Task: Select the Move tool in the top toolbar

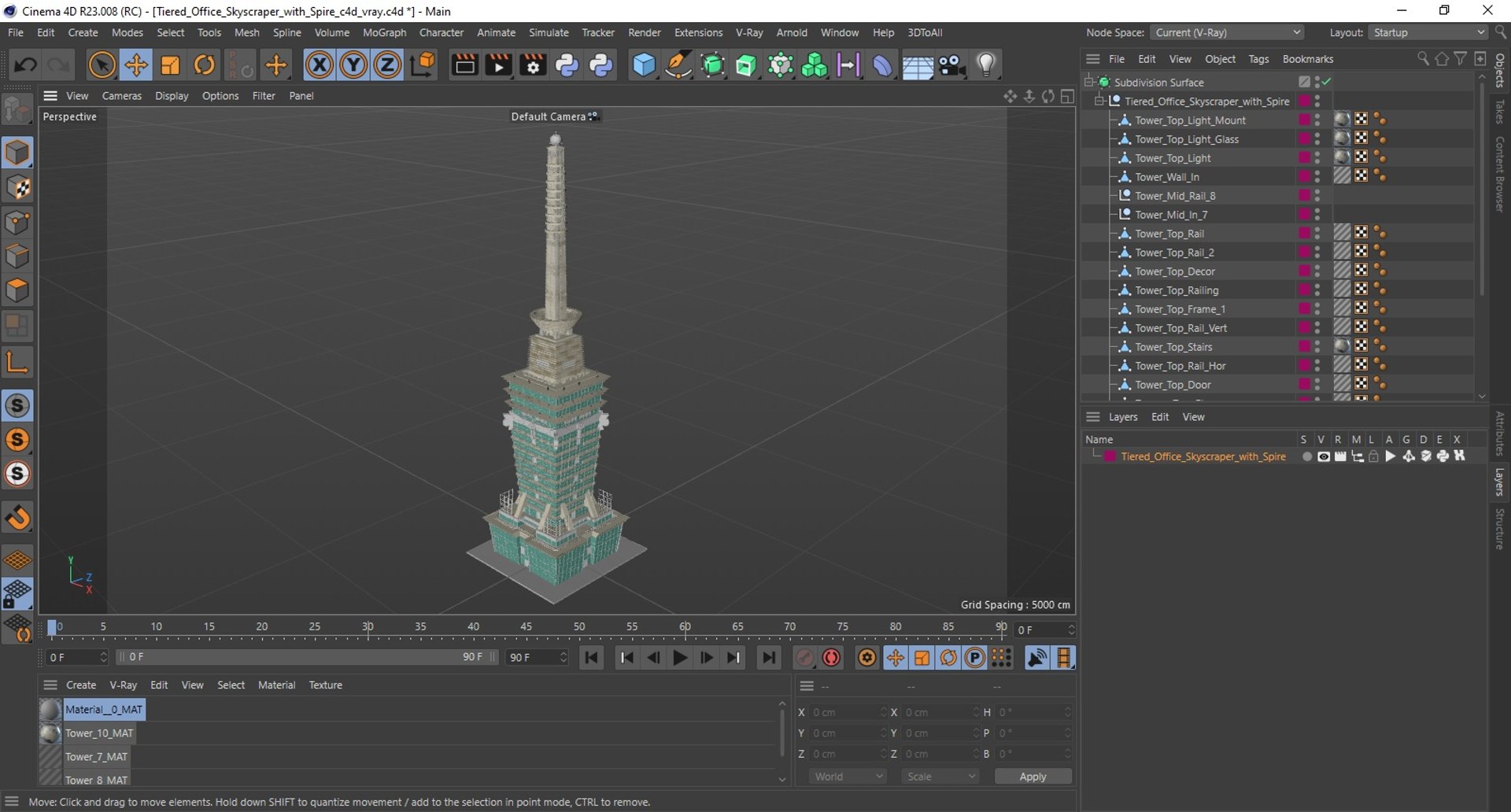Action: [135, 65]
